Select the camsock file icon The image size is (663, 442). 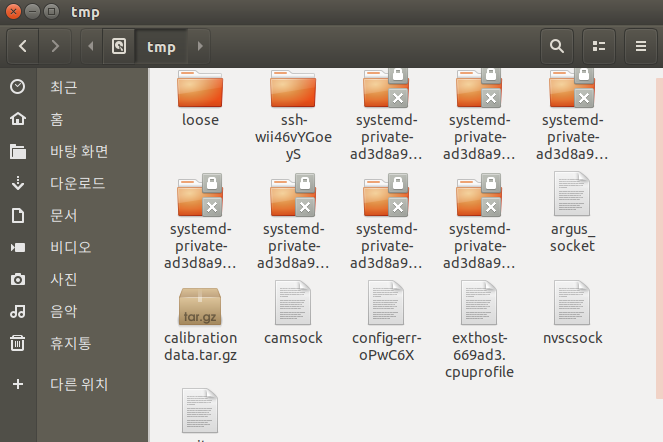click(x=293, y=302)
